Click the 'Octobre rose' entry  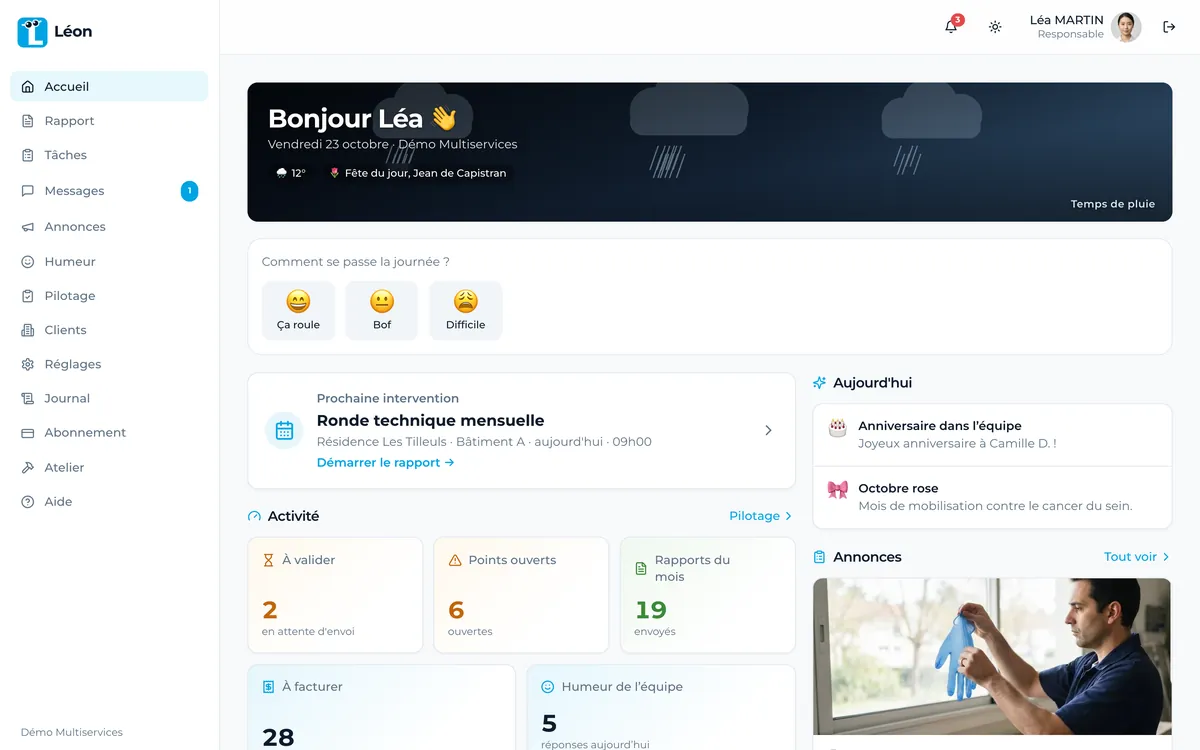point(992,497)
